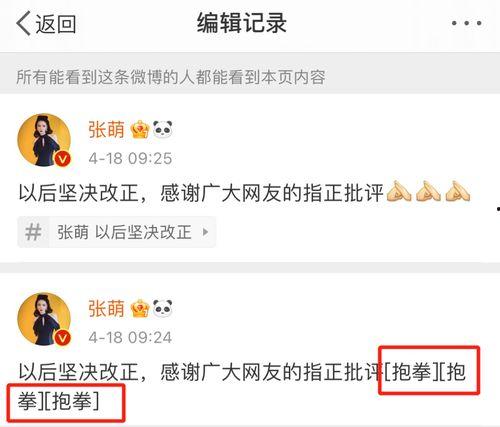Open the three-dot more options menu
This screenshot has height=427, width=500.
point(466,23)
